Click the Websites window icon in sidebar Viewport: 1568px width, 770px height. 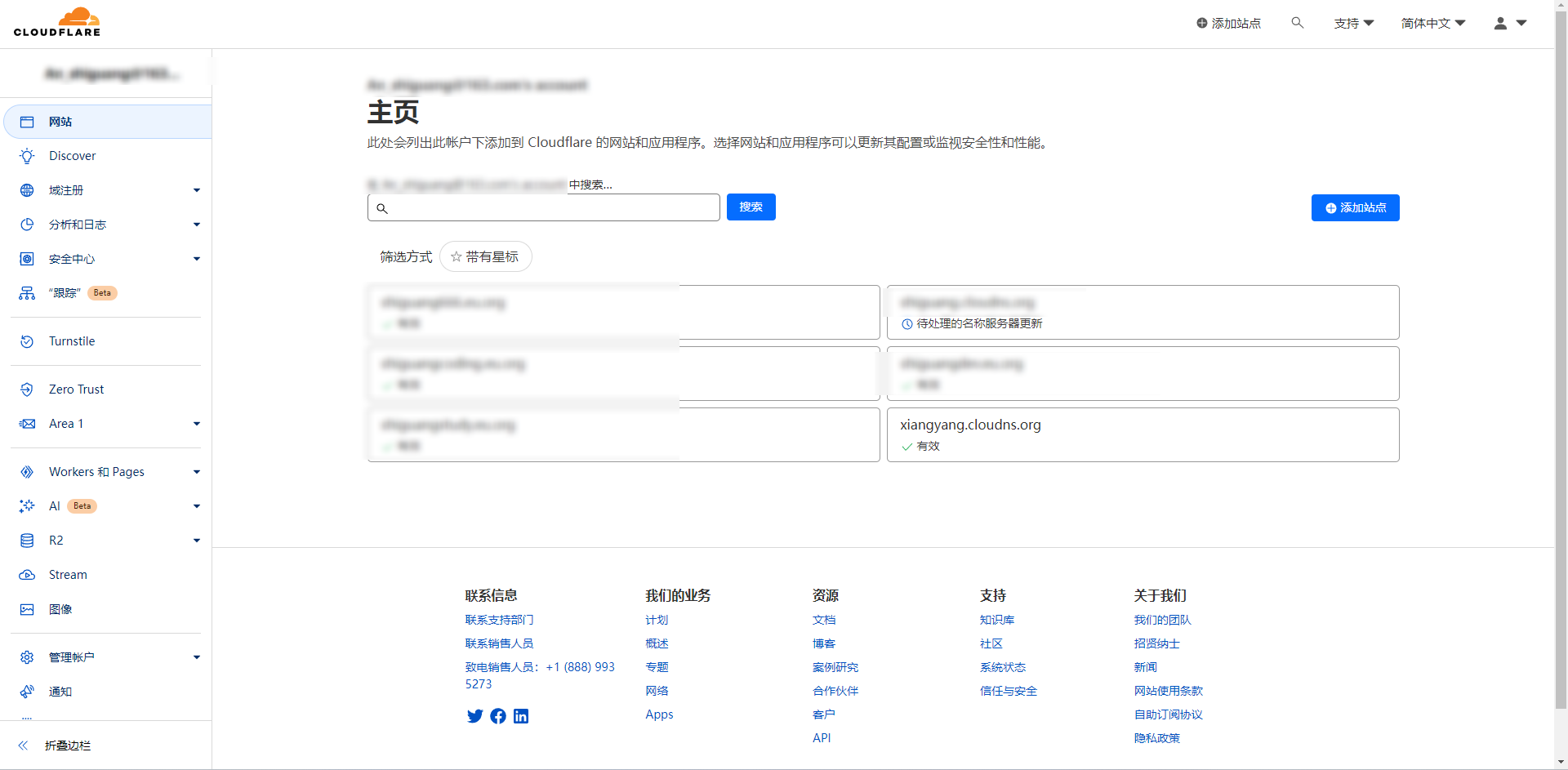tap(27, 122)
